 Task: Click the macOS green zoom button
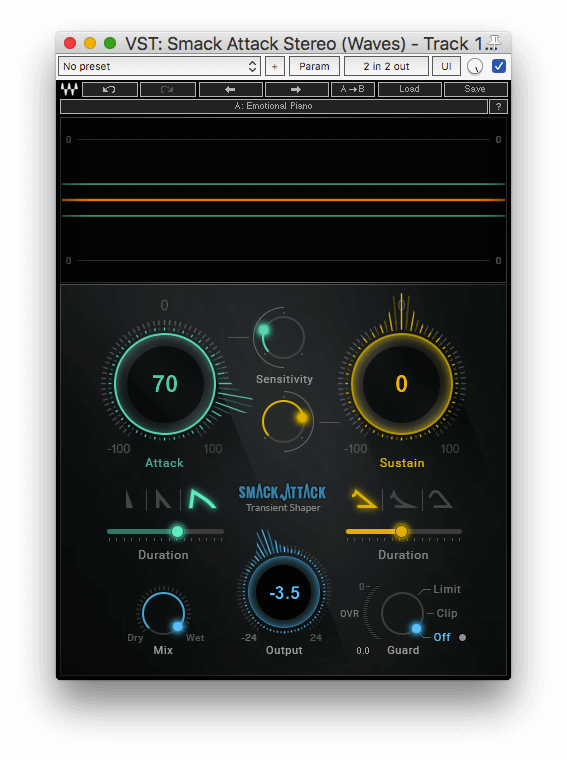tap(110, 43)
